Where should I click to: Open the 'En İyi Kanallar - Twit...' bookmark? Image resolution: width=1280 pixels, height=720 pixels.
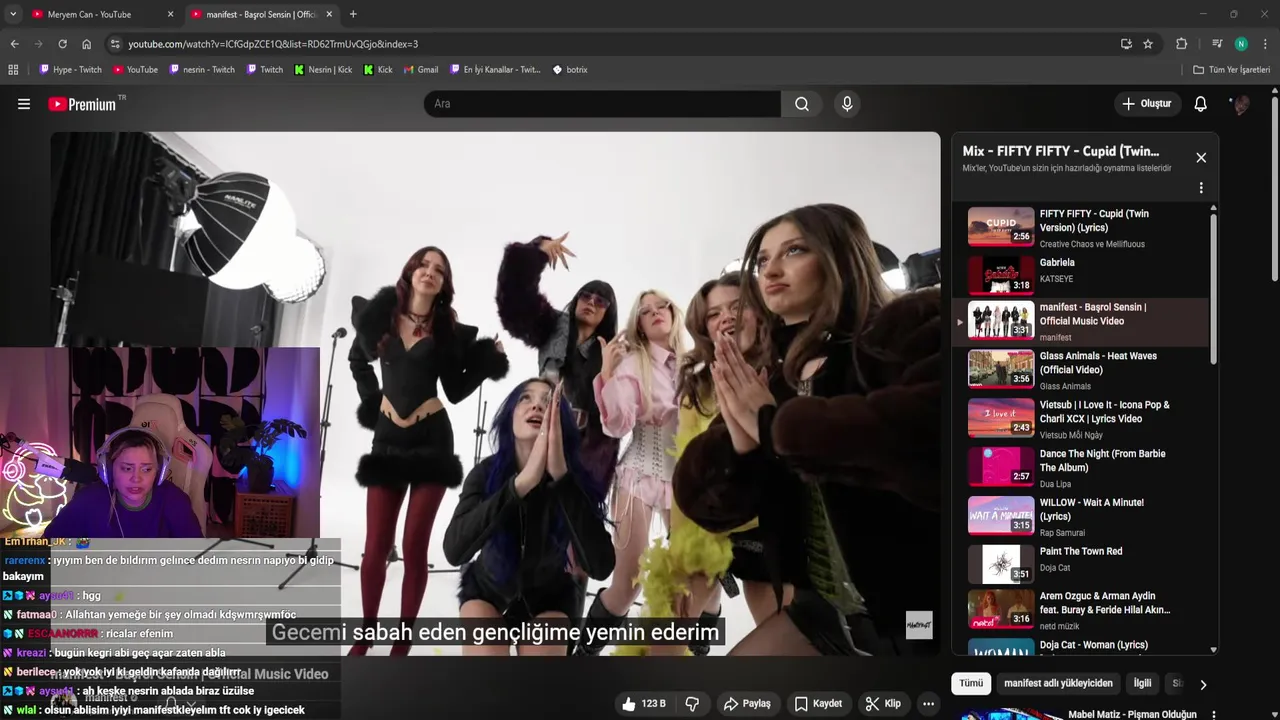[x=495, y=70]
